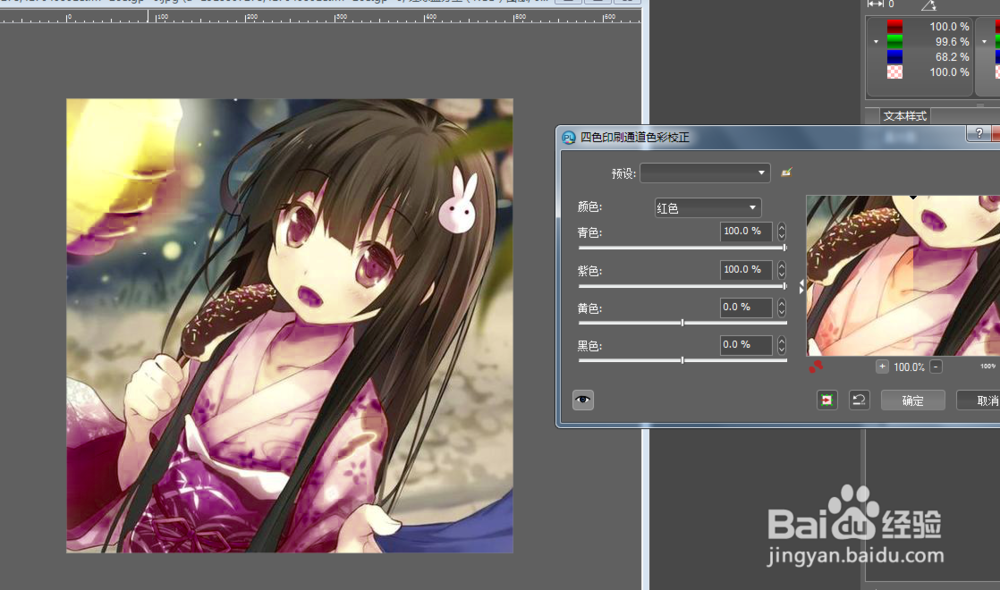Click the checkered alpha swatch
Viewport: 1000px width, 590px height.
[895, 72]
